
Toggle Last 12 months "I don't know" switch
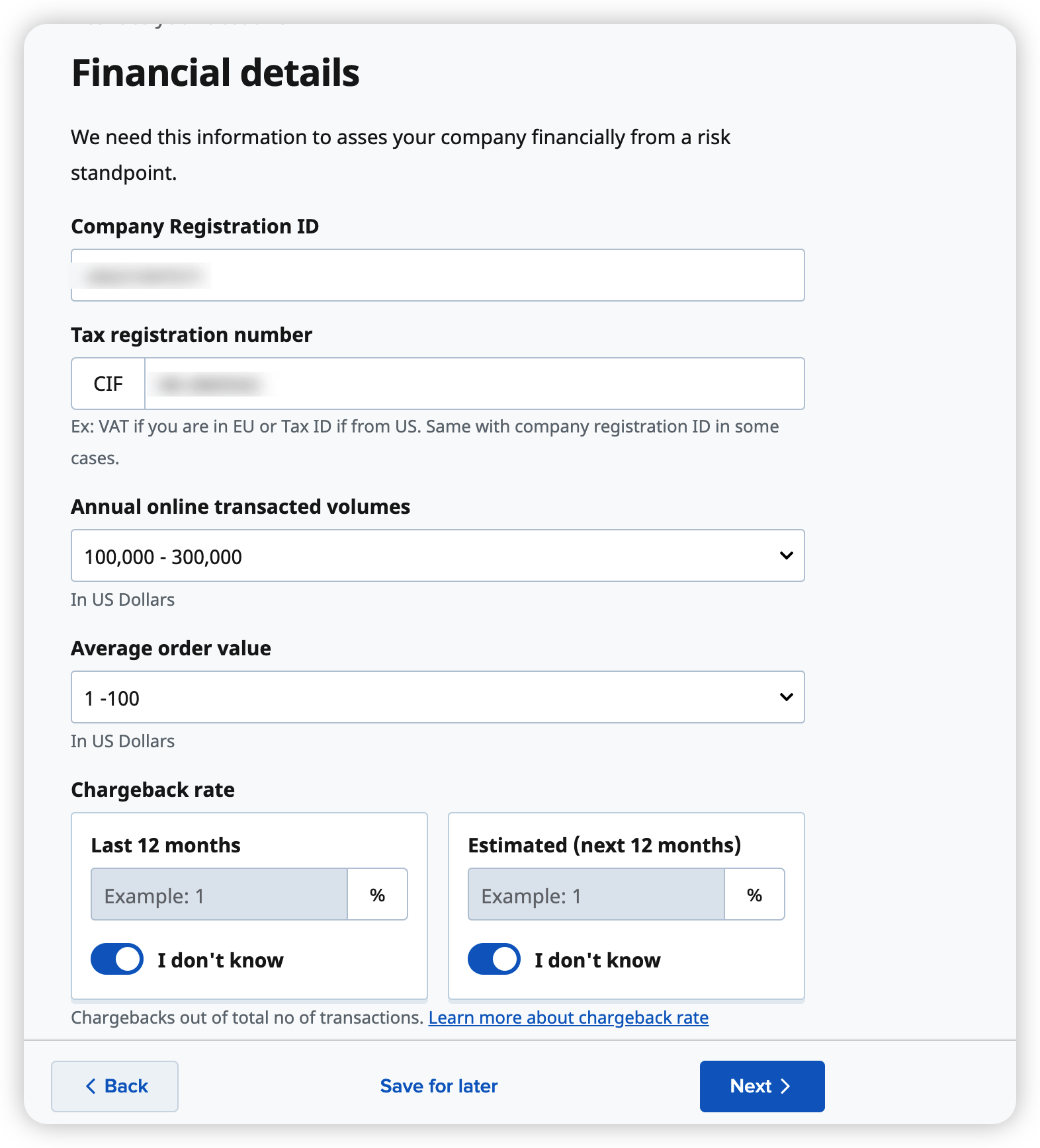tap(117, 959)
